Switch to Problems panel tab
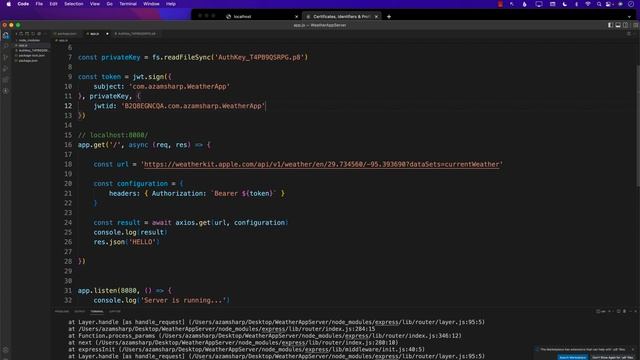The width and height of the screenshot is (640, 360). [x=62, y=311]
